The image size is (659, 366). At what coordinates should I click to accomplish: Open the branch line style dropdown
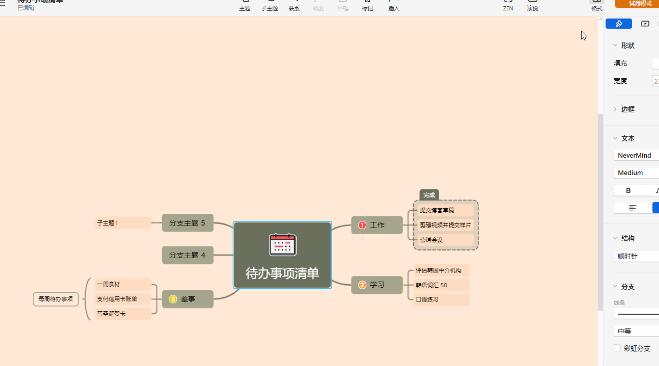[x=636, y=314]
